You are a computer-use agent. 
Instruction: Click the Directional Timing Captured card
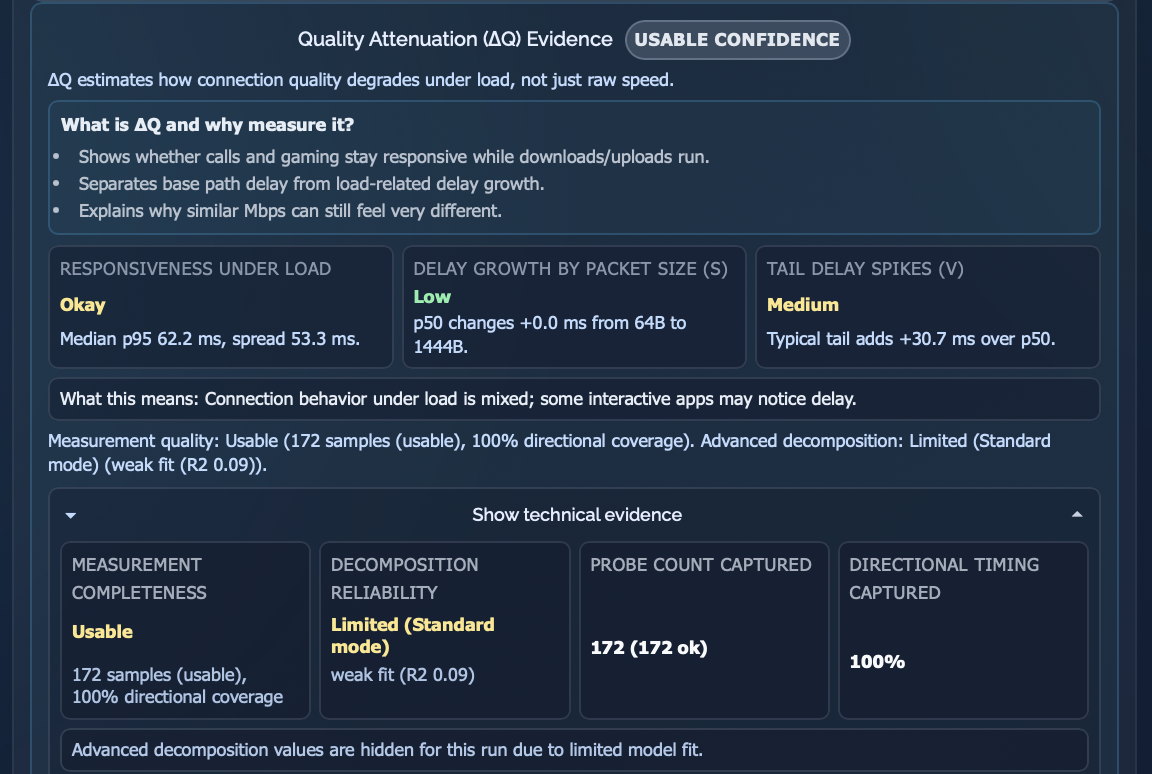point(962,630)
